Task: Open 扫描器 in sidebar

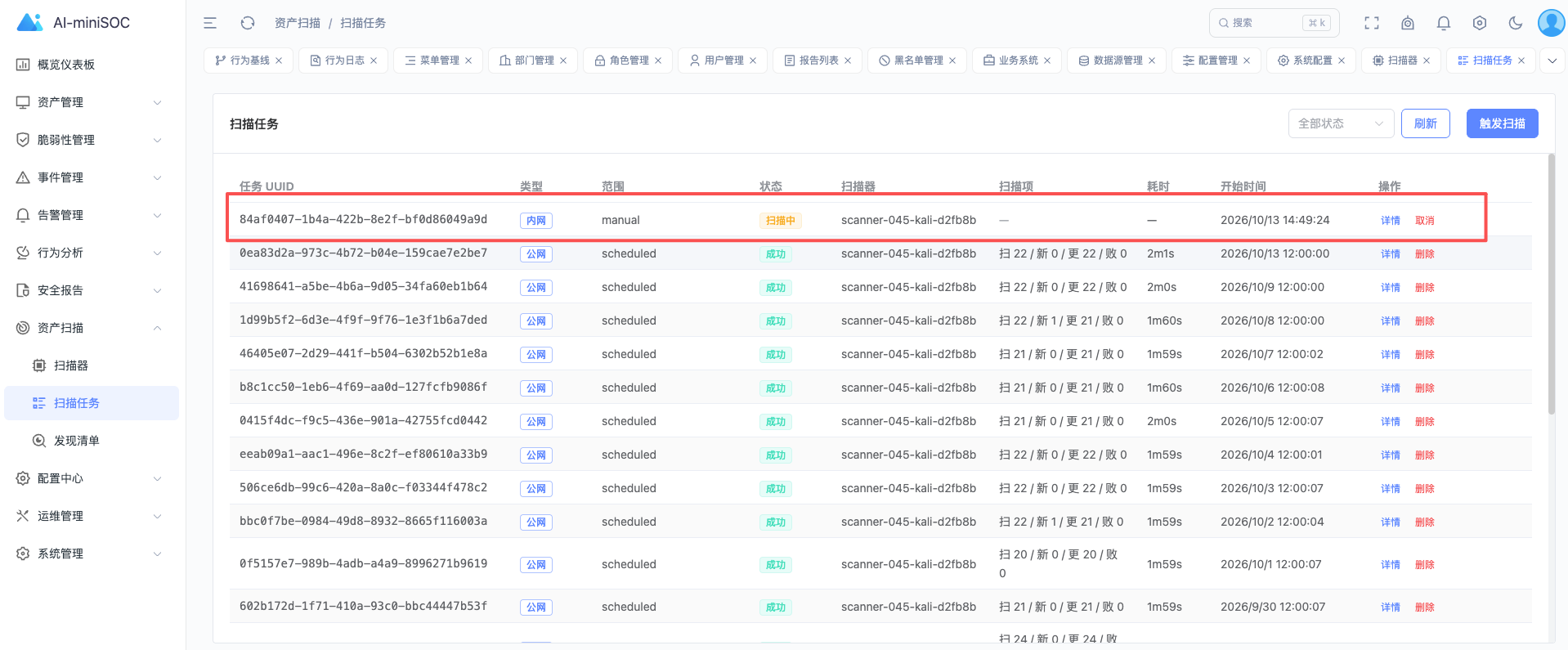Action: pyautogui.click(x=92, y=365)
